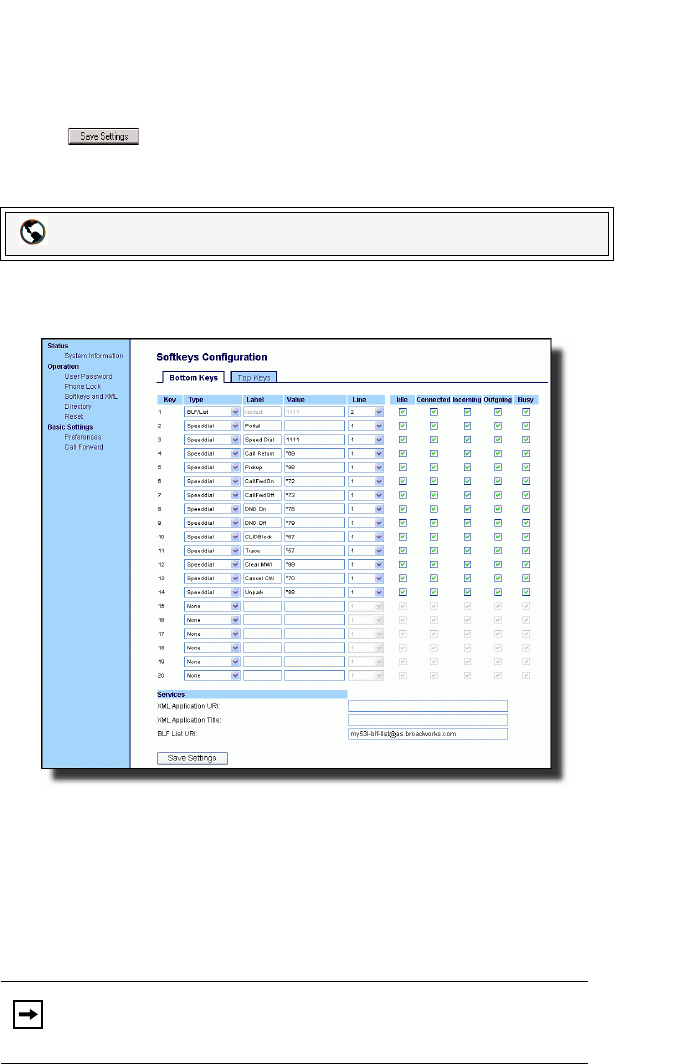Open the Type dropdown for key 20
The image size is (683, 1064).
point(212,675)
